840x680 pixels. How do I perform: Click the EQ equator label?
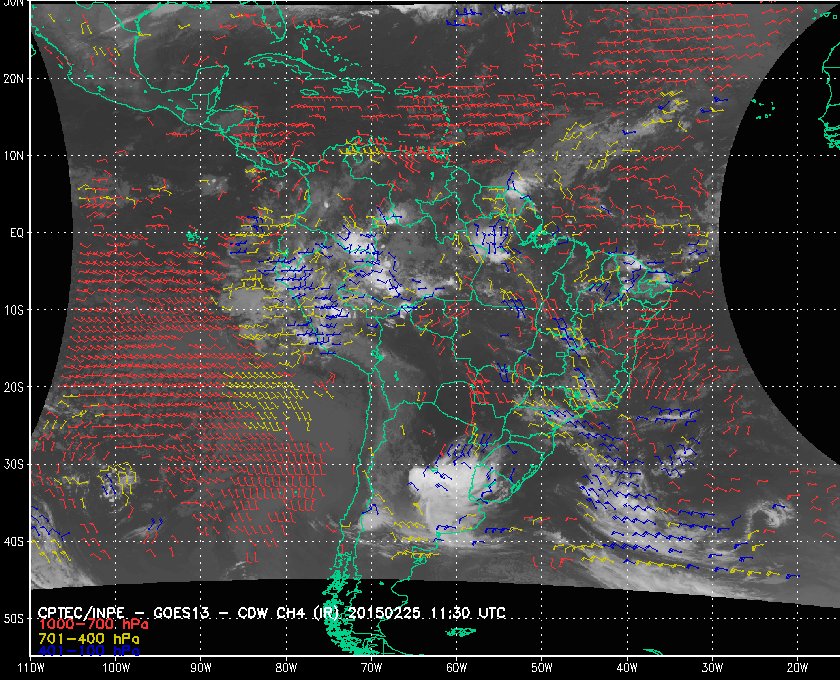click(x=17, y=233)
